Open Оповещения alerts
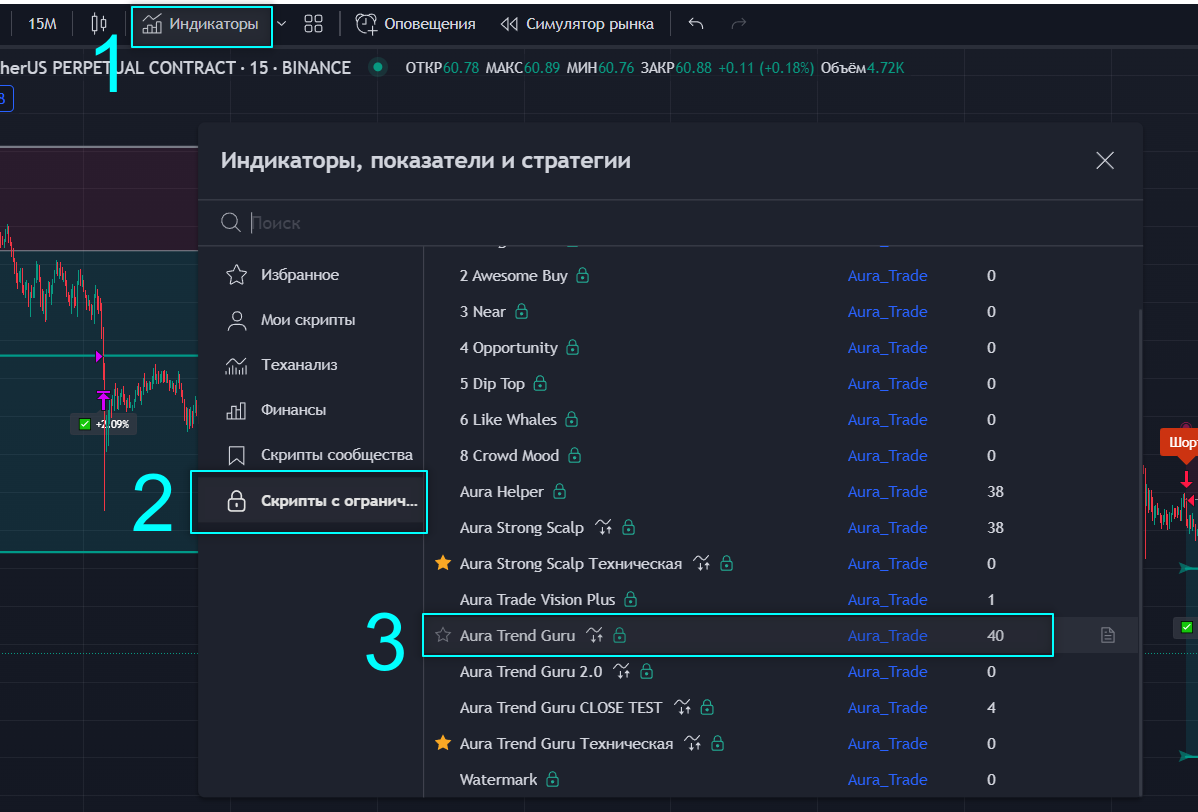This screenshot has width=1198, height=812. pyautogui.click(x=416, y=24)
